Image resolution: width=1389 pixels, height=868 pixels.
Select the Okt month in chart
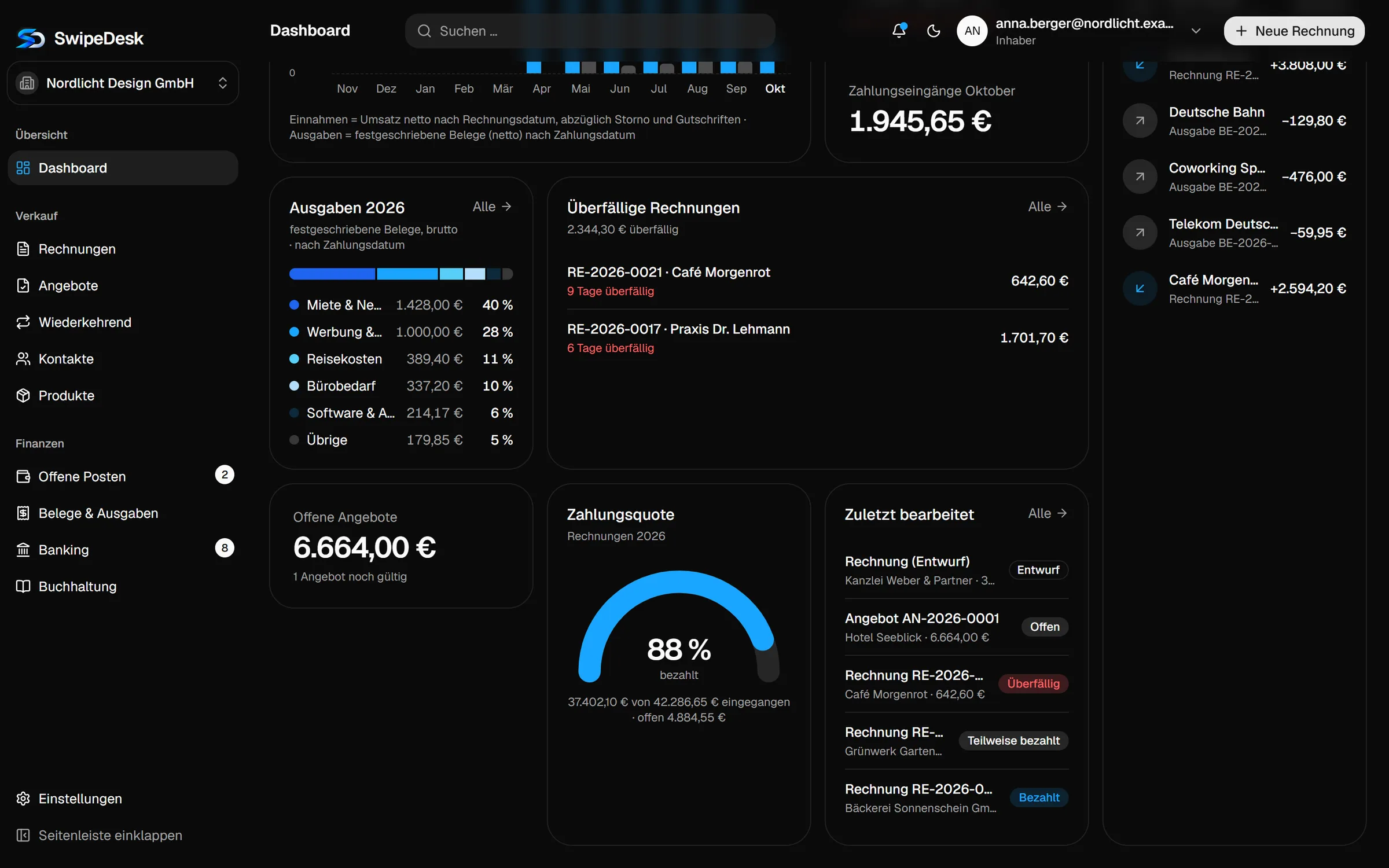click(x=774, y=89)
